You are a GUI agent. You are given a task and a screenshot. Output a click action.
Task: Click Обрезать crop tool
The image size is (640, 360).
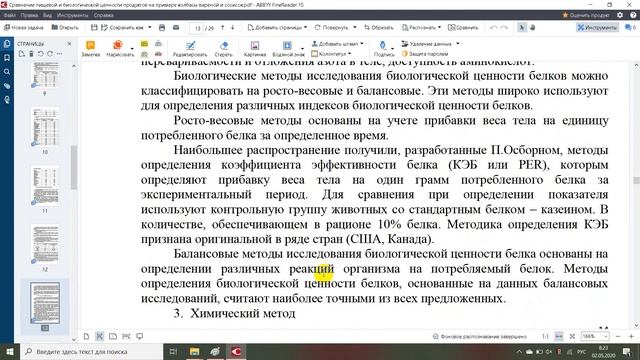pos(379,27)
